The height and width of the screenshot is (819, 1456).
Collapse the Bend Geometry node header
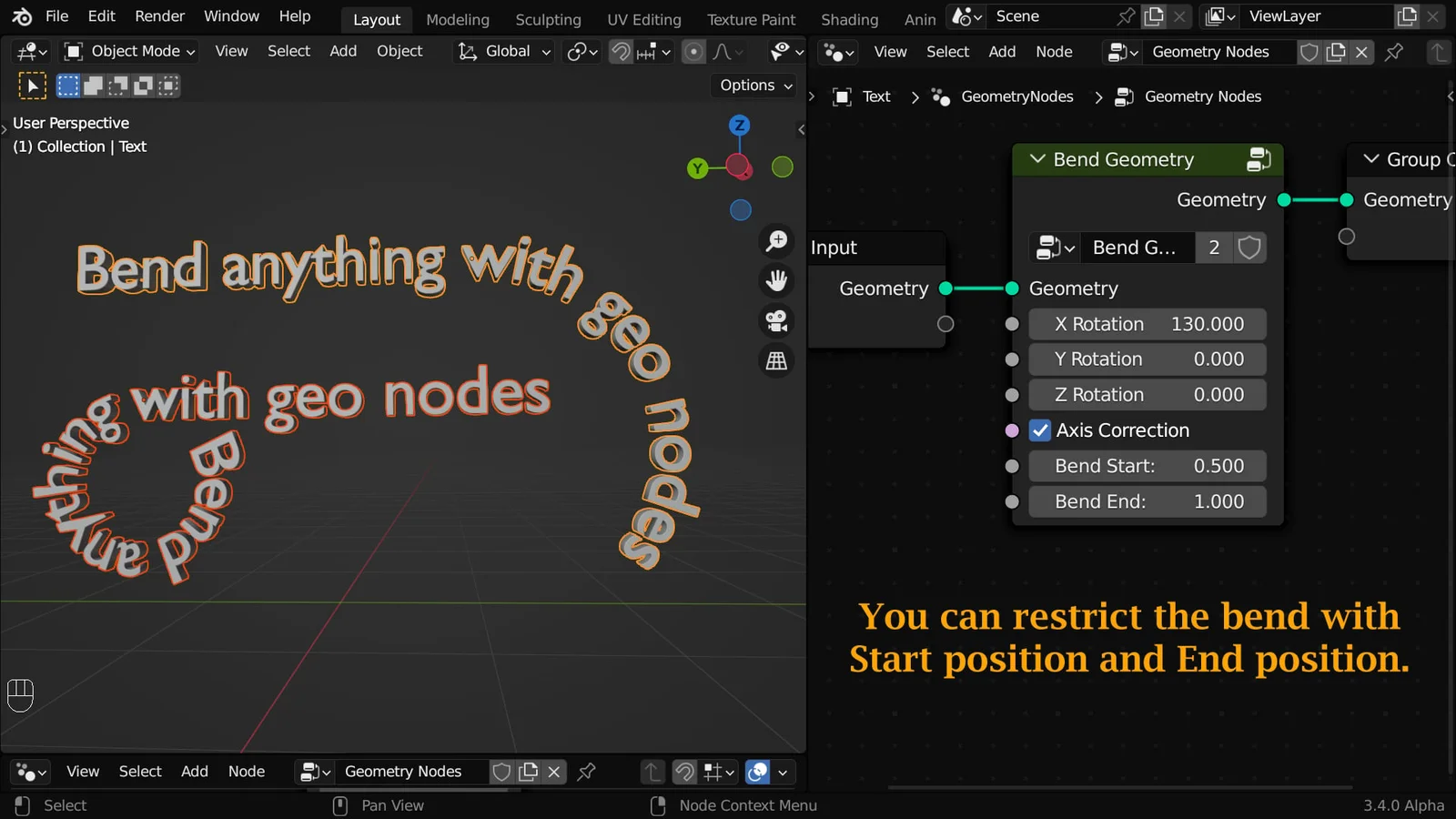click(1036, 159)
